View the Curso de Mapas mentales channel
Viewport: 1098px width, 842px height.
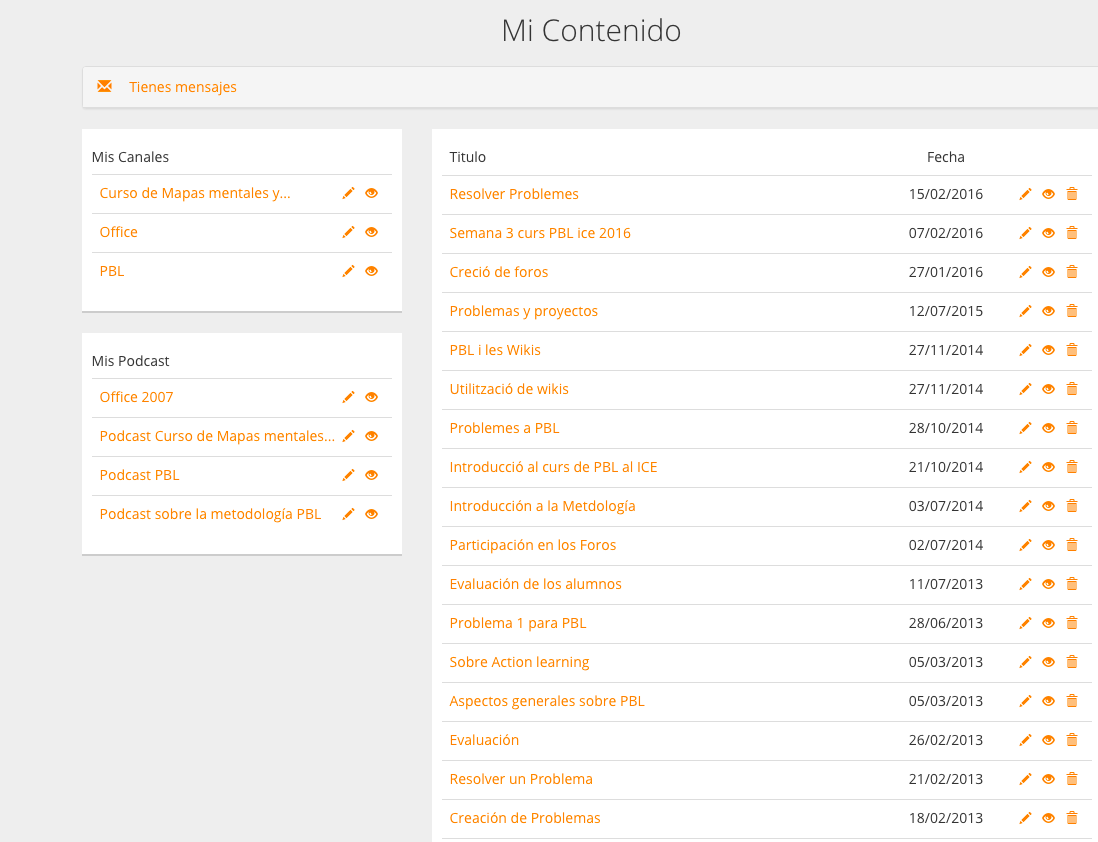372,193
